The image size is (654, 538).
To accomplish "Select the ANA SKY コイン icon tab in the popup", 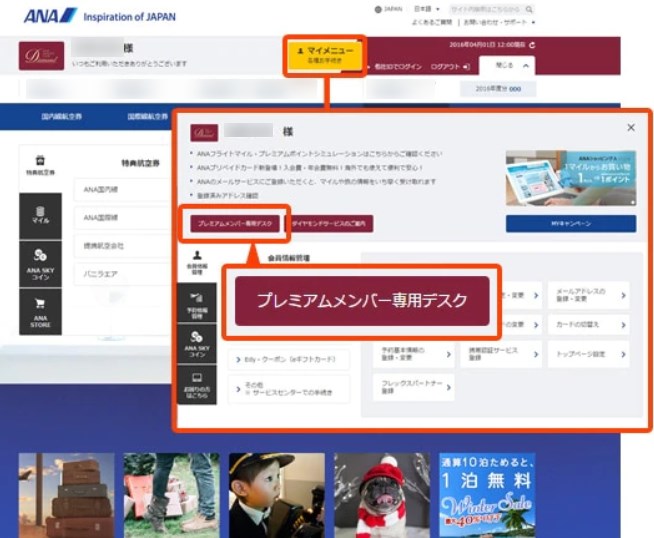I will coord(197,344).
